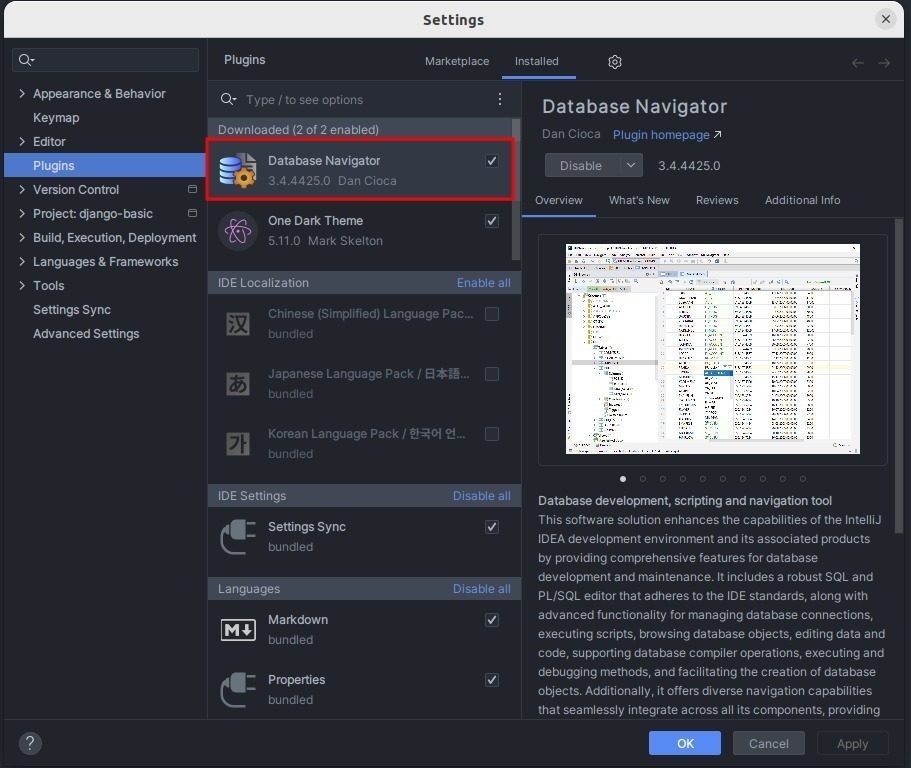Viewport: 911px width, 768px height.
Task: Open the plugins gear settings menu
Action: (615, 62)
